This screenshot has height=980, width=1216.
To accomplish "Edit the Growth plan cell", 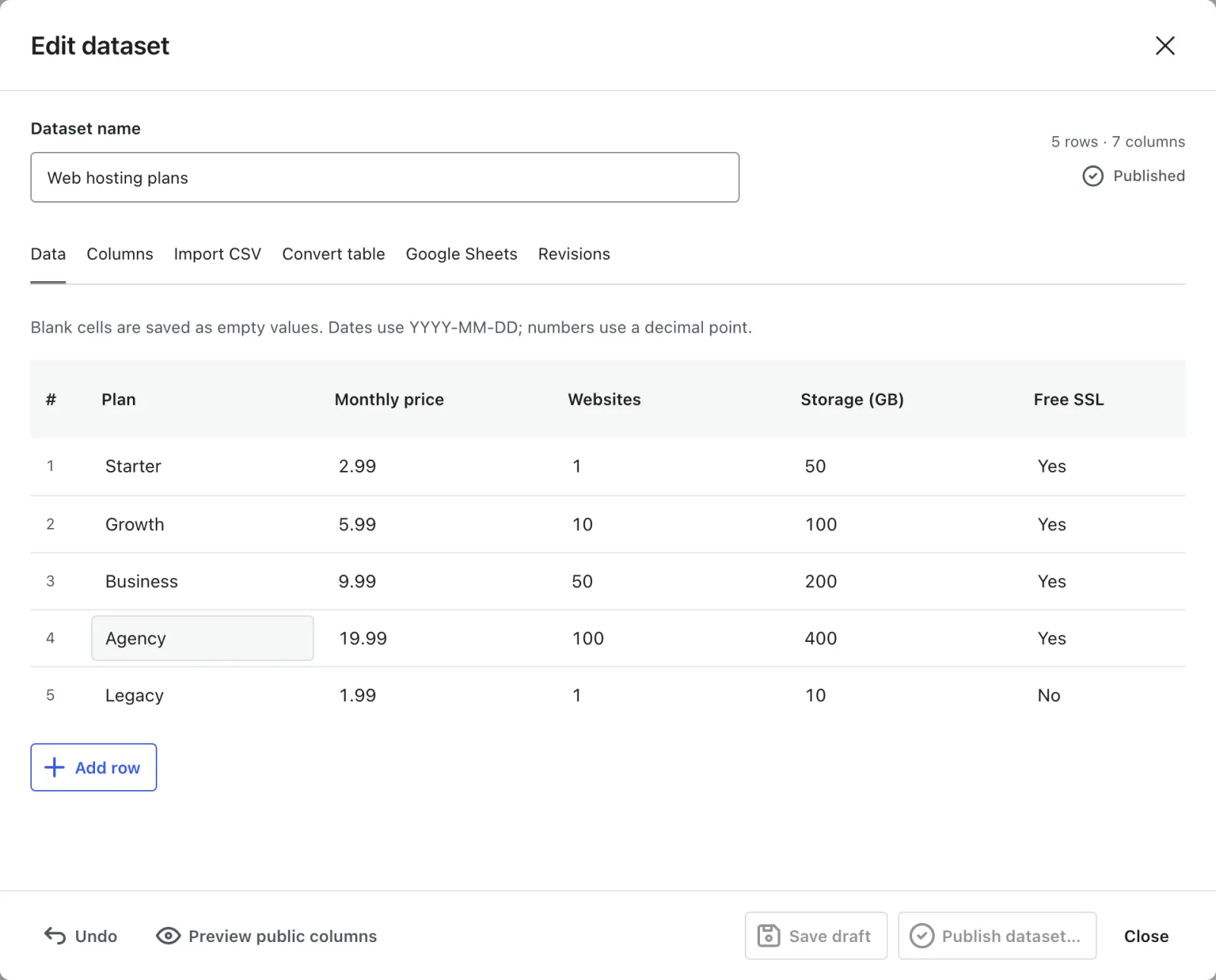I will [x=202, y=524].
